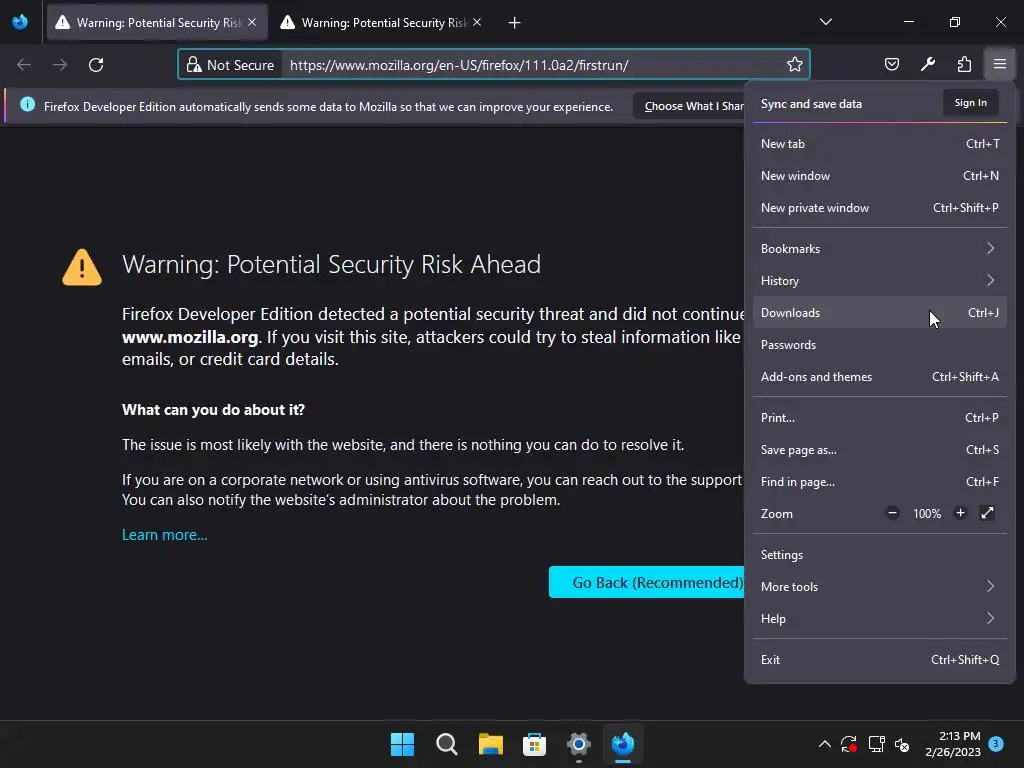The width and height of the screenshot is (1024, 768).
Task: Click the muted volume tray icon
Action: (902, 744)
